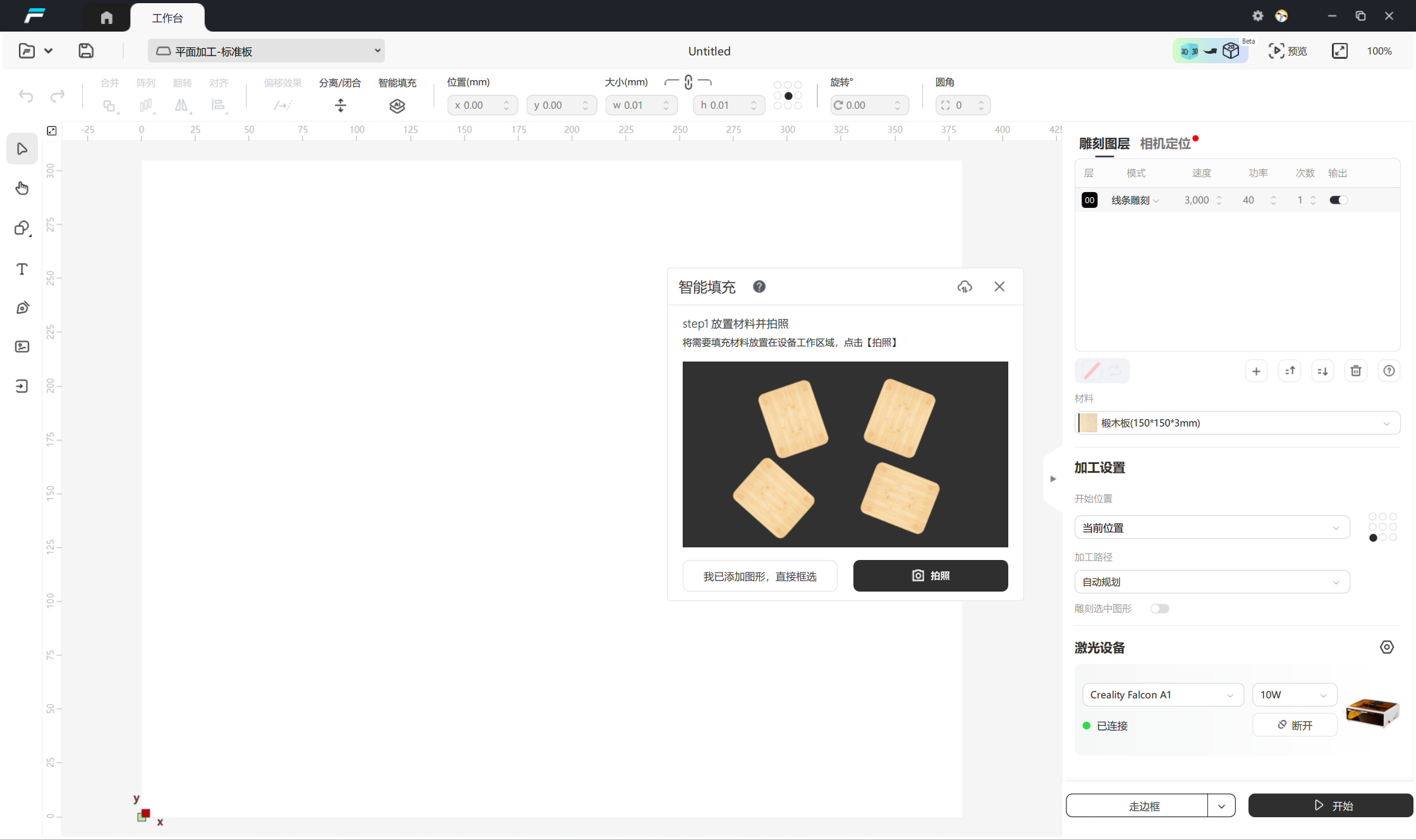Toggle output switch for layer 00
The height and width of the screenshot is (840, 1416).
[1338, 200]
